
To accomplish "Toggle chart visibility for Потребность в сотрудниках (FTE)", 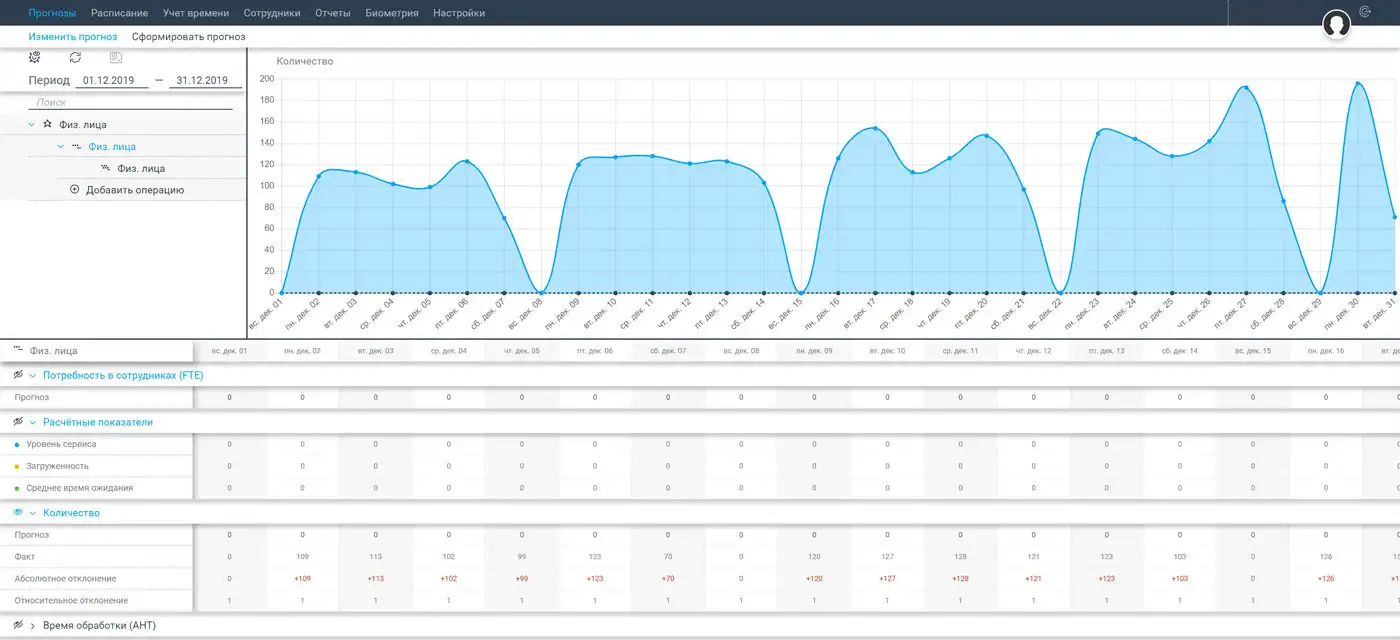I will 18,375.
